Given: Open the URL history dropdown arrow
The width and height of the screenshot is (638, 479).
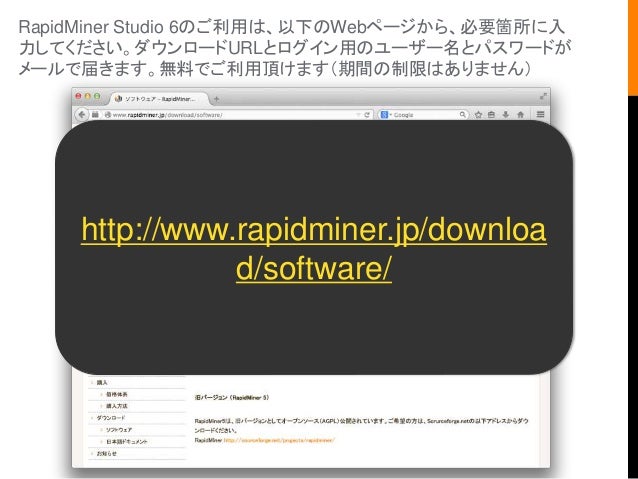Looking at the screenshot, I should pos(358,115).
